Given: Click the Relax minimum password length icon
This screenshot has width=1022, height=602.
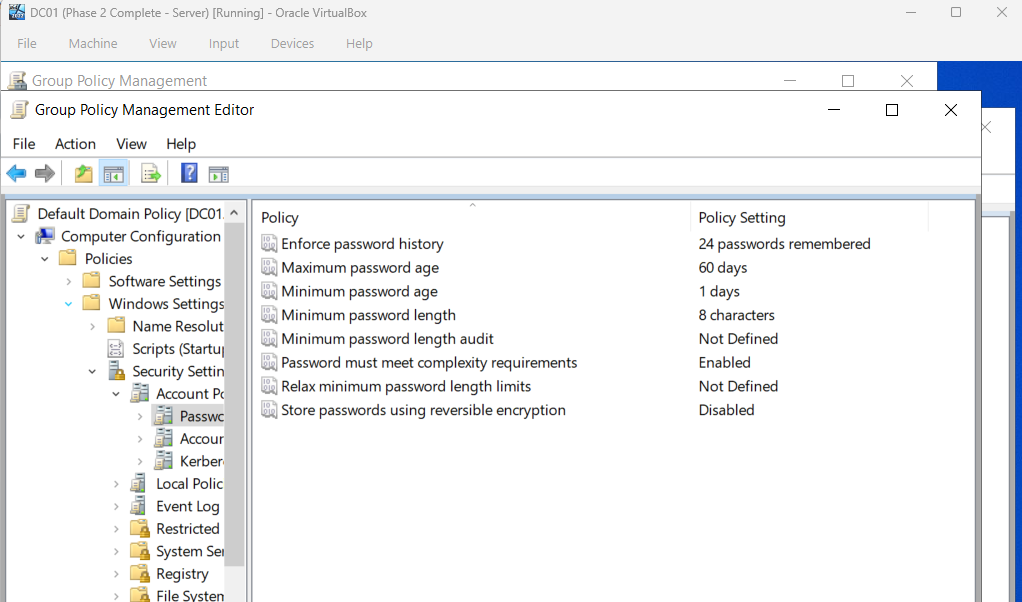Looking at the screenshot, I should [x=269, y=386].
